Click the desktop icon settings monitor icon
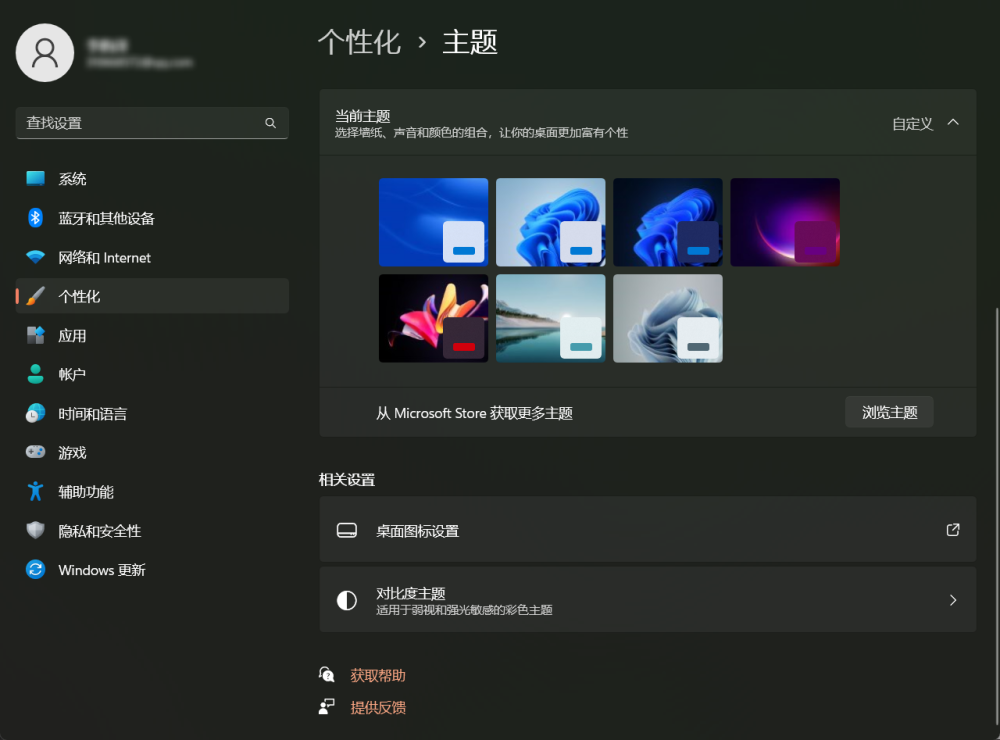The height and width of the screenshot is (740, 1000). click(x=347, y=531)
